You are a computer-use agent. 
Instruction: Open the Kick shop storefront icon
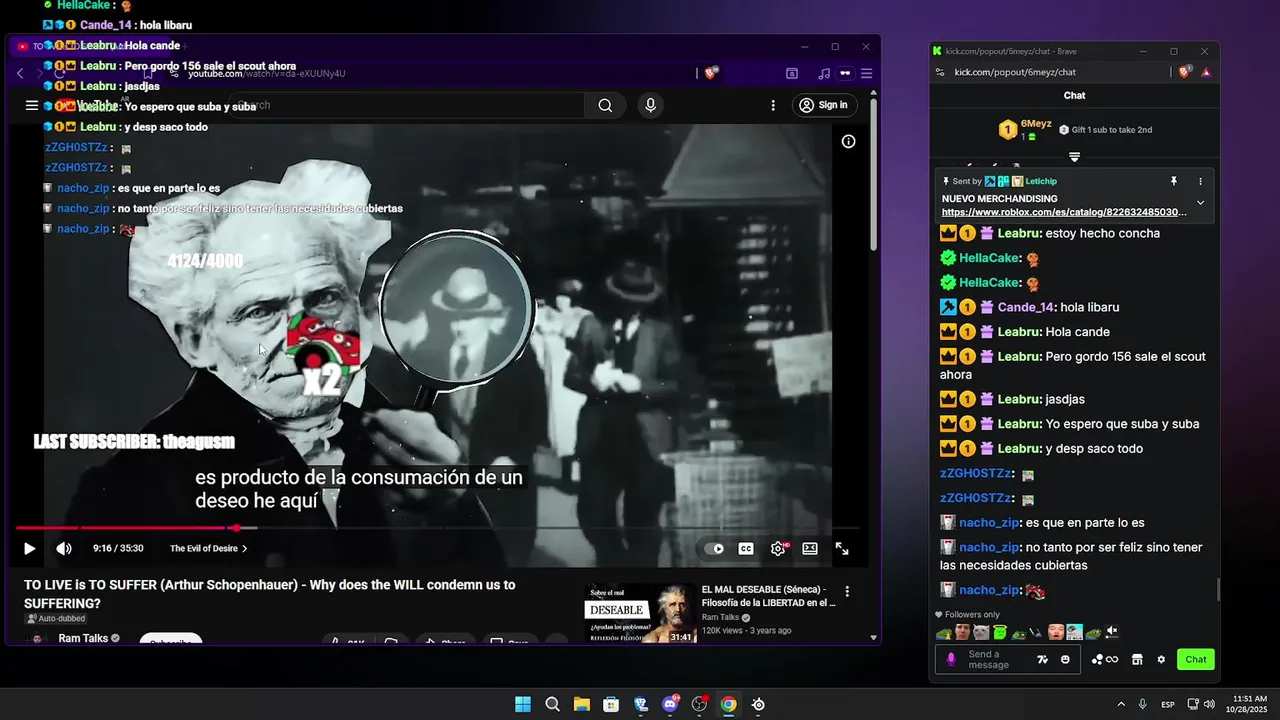pyautogui.click(x=1137, y=659)
